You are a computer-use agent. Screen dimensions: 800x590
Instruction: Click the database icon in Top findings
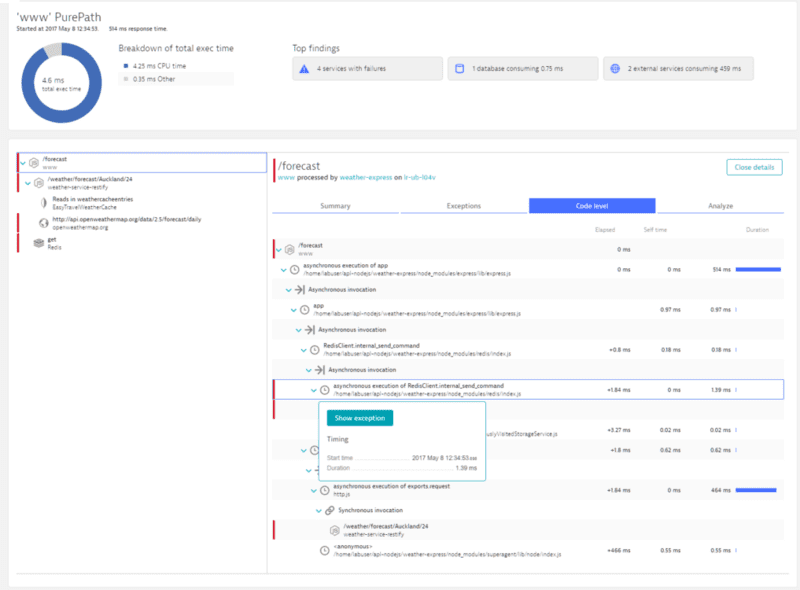tap(460, 68)
